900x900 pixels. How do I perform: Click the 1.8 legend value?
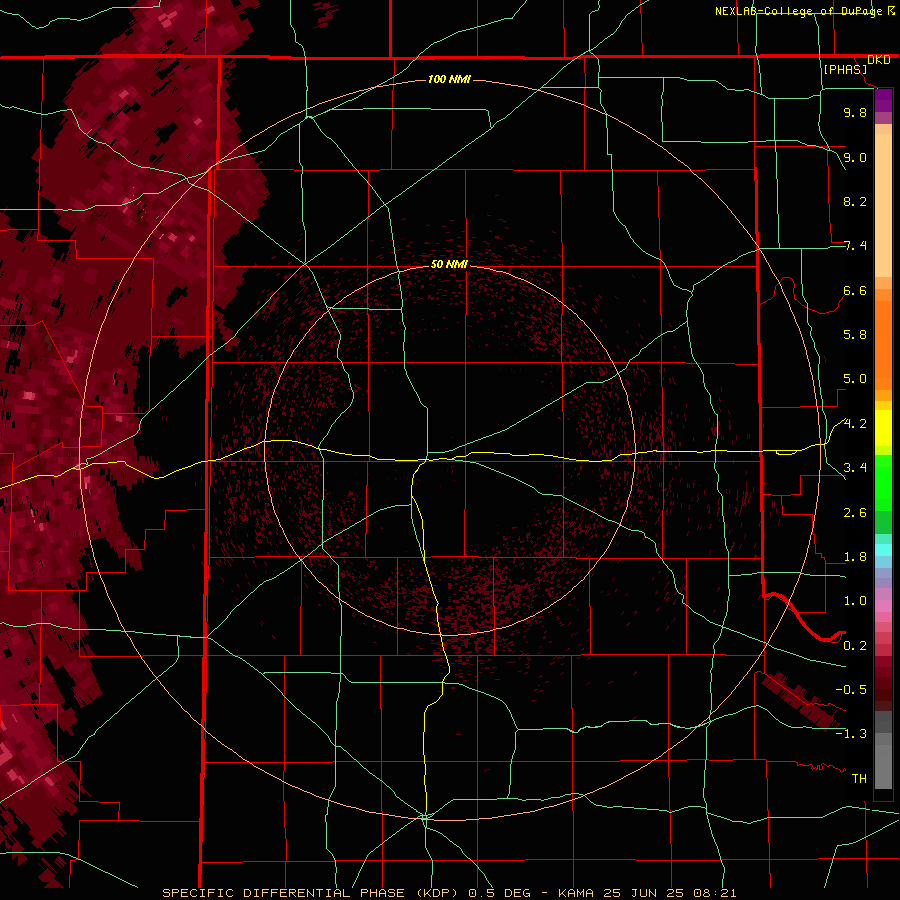(855, 557)
